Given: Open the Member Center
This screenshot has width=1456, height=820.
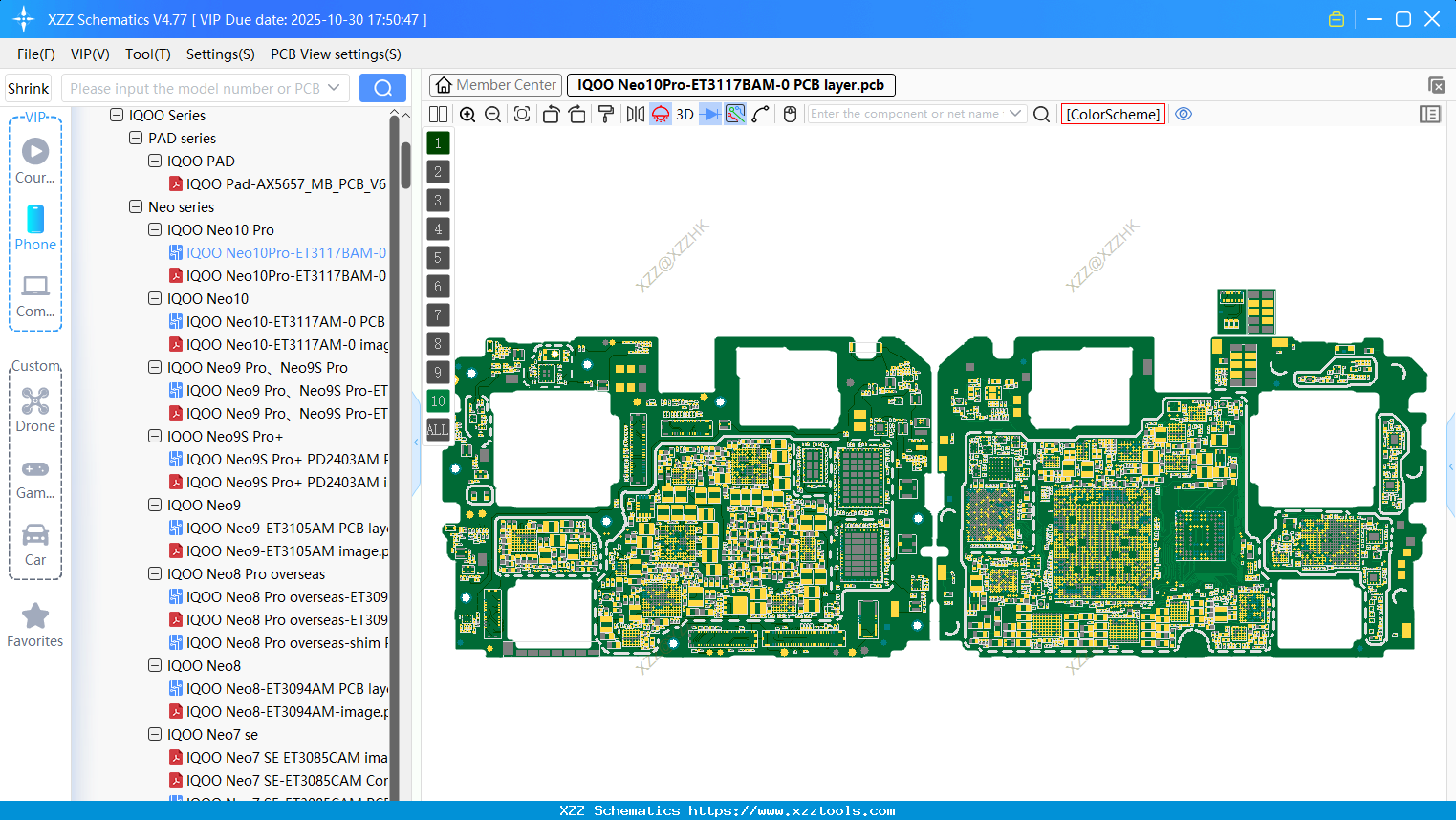Looking at the screenshot, I should coord(494,84).
